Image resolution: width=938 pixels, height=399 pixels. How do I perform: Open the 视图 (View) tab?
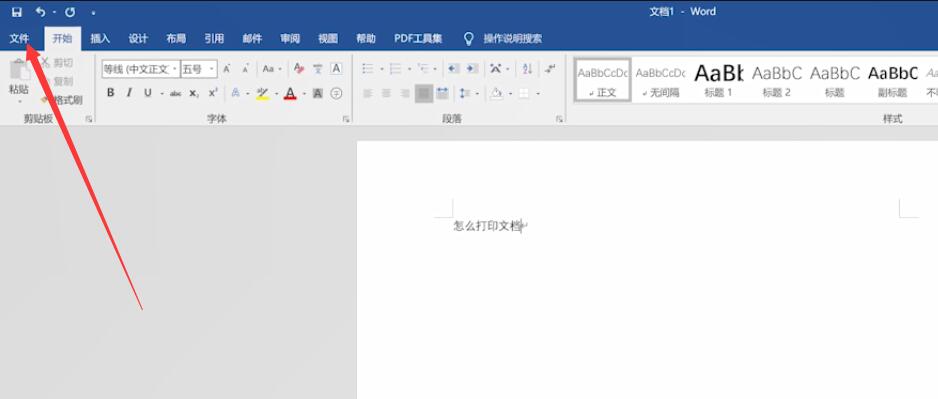tap(328, 39)
